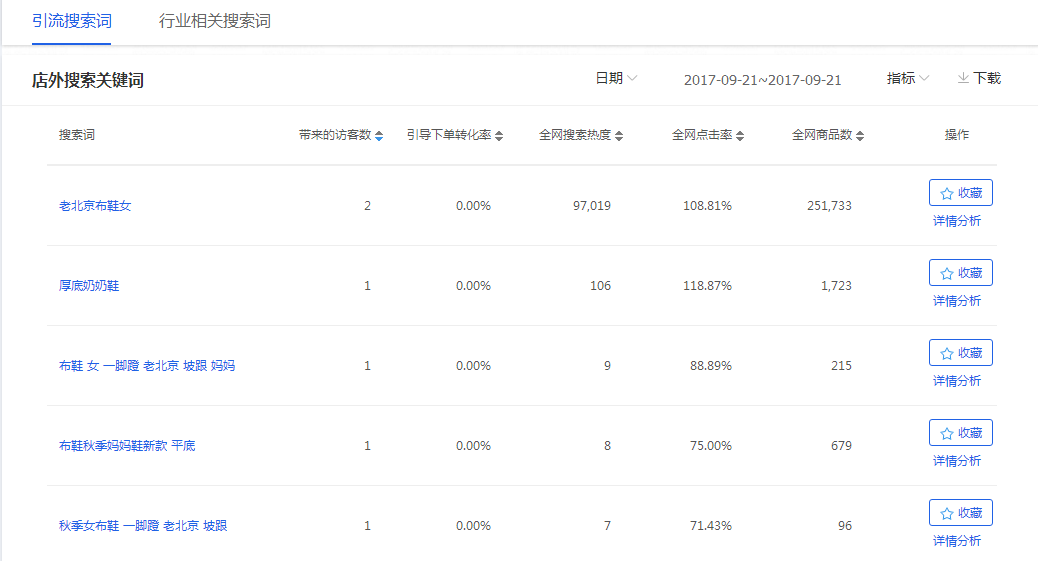Image resolution: width=1038 pixels, height=561 pixels.
Task: Select the 引流搜索词 tab
Action: pyautogui.click(x=71, y=21)
